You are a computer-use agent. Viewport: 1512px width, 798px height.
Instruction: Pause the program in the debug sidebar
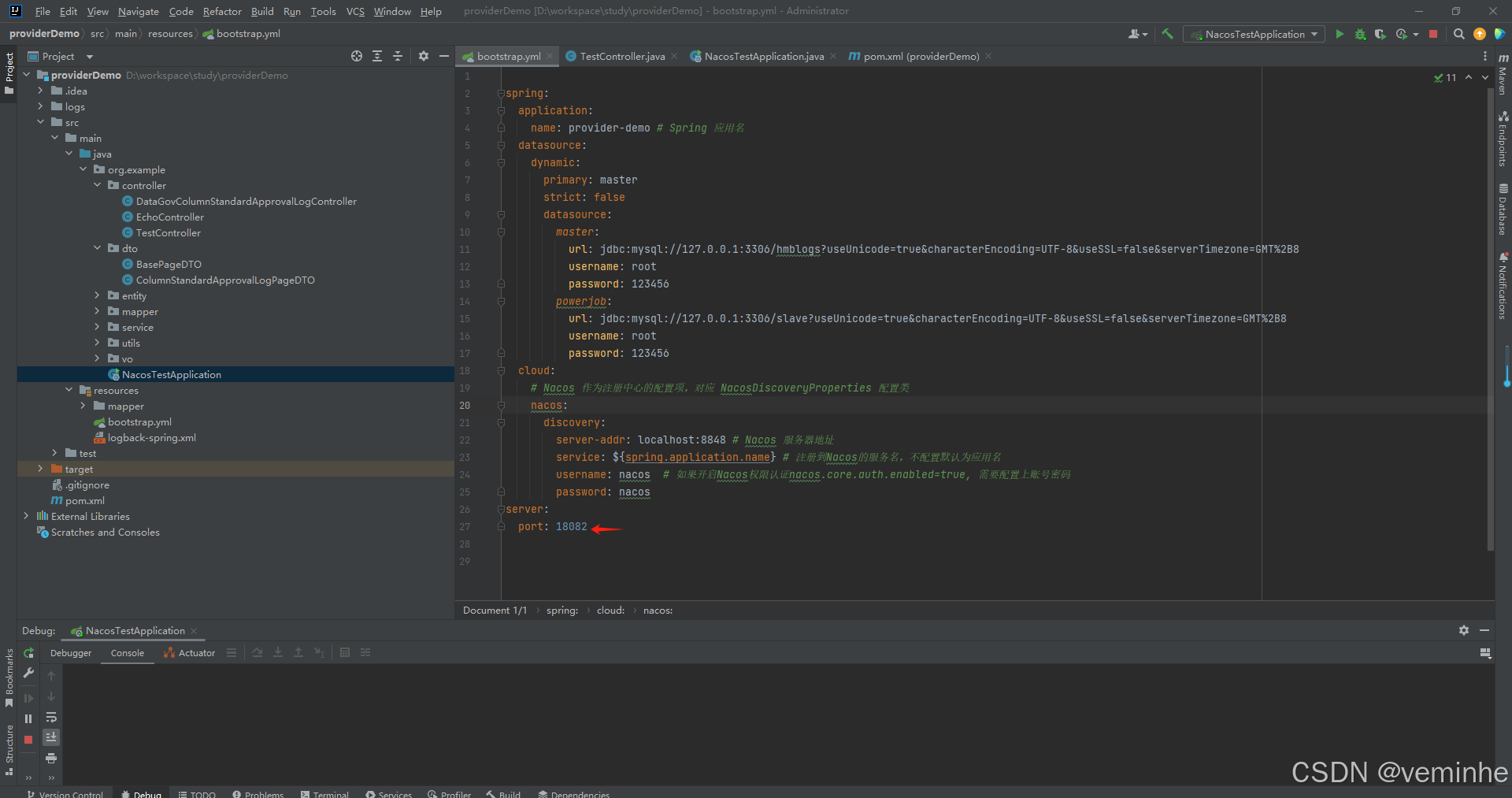[x=28, y=718]
